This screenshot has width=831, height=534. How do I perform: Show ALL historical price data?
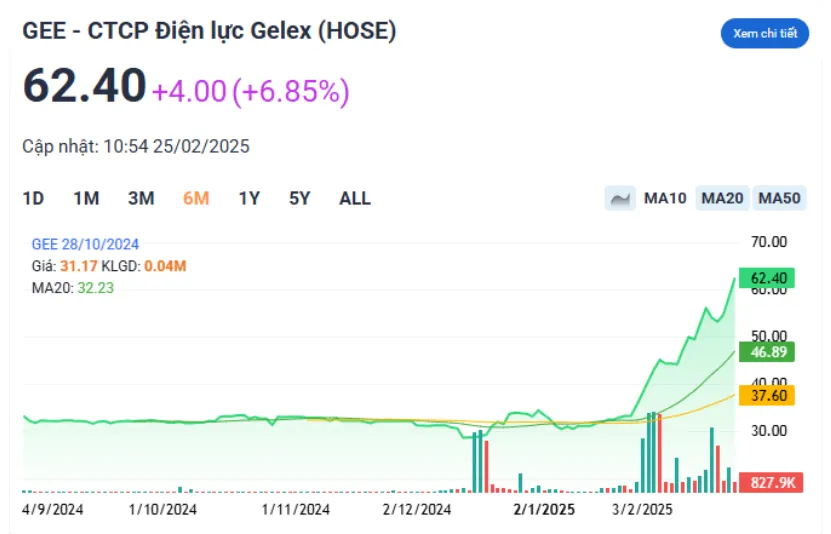point(355,198)
